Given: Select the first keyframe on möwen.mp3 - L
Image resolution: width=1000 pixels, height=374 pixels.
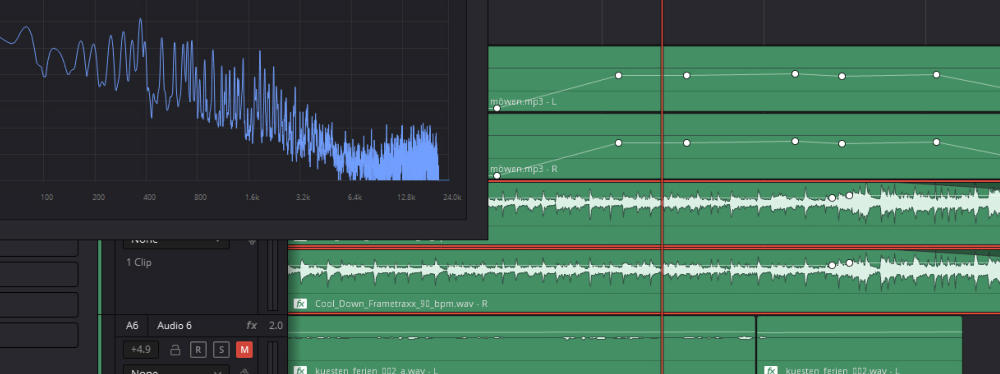Looking at the screenshot, I should pos(497,108).
